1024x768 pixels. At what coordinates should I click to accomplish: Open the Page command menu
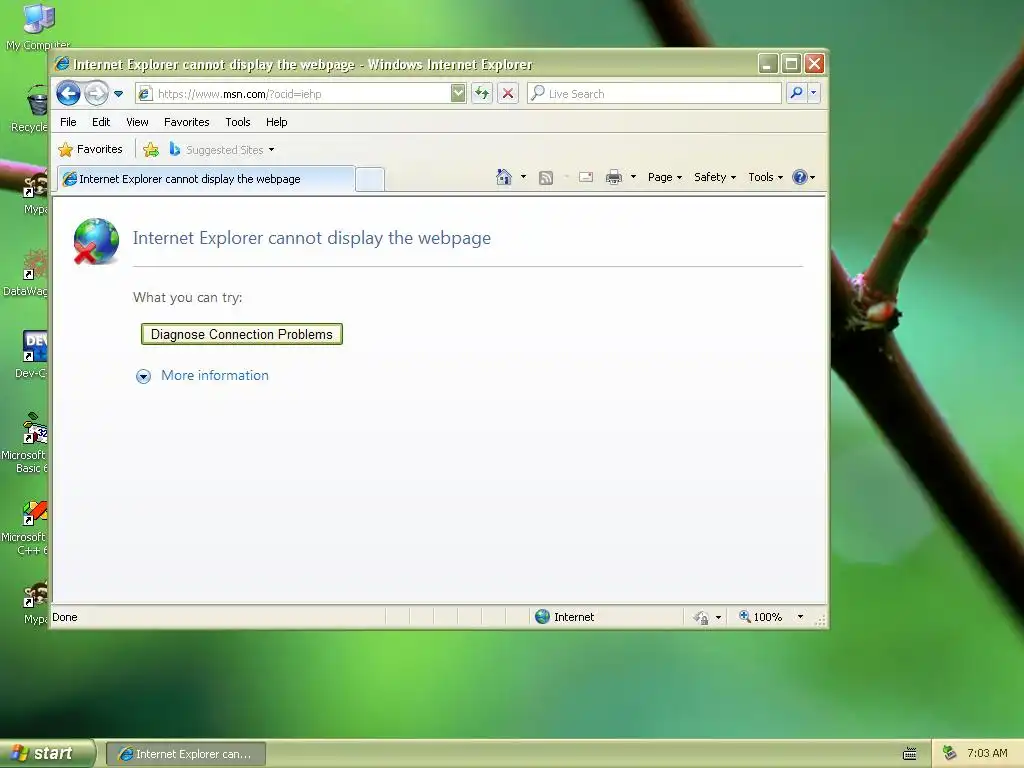pos(665,177)
